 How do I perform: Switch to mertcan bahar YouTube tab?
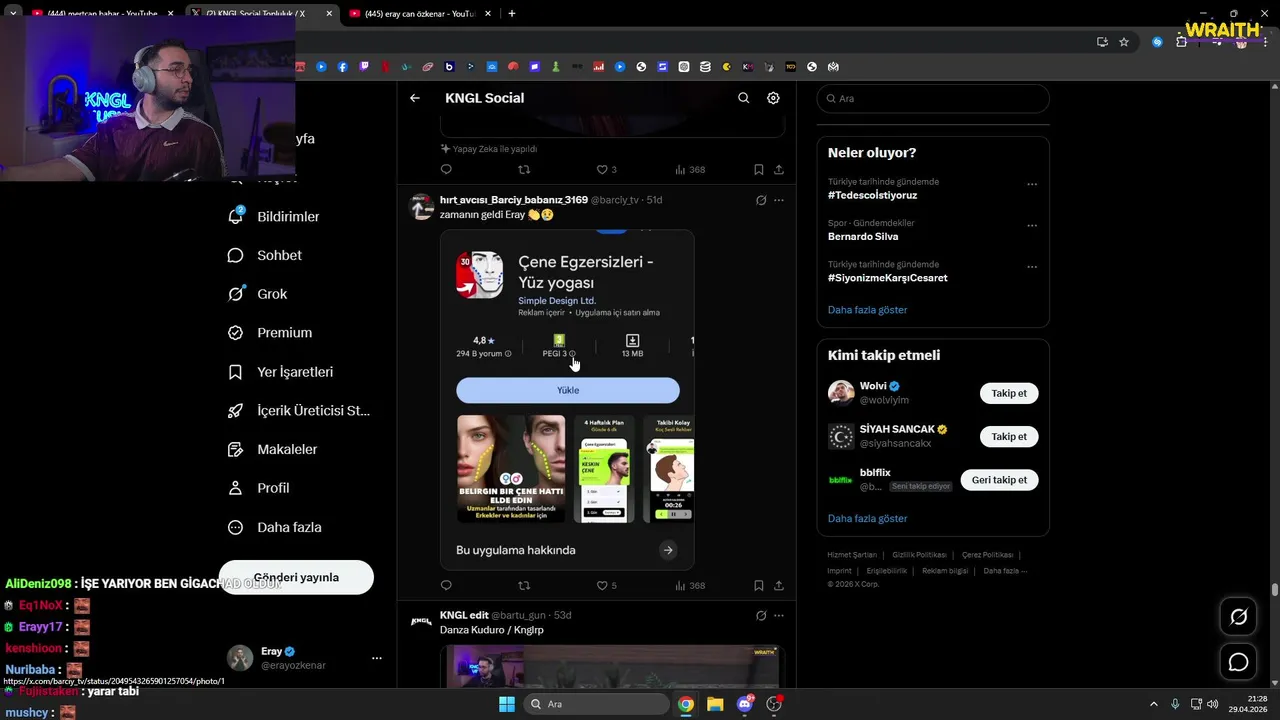point(103,14)
